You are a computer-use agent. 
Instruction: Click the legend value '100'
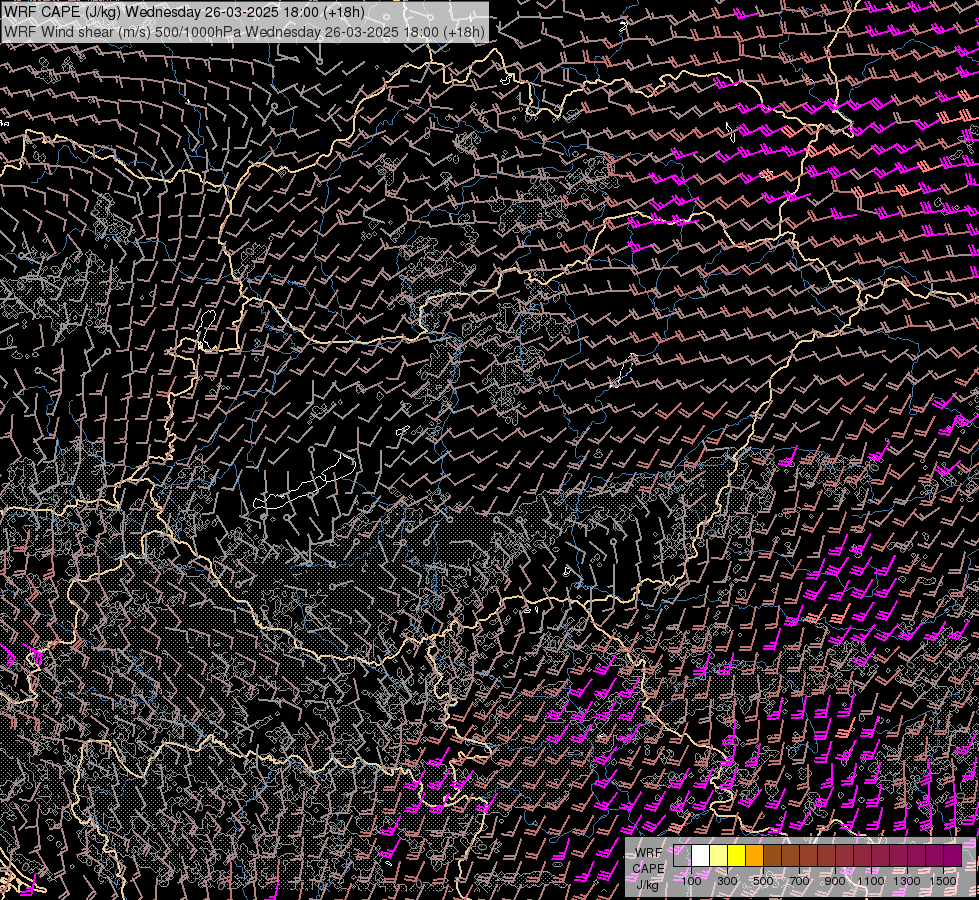tap(691, 881)
